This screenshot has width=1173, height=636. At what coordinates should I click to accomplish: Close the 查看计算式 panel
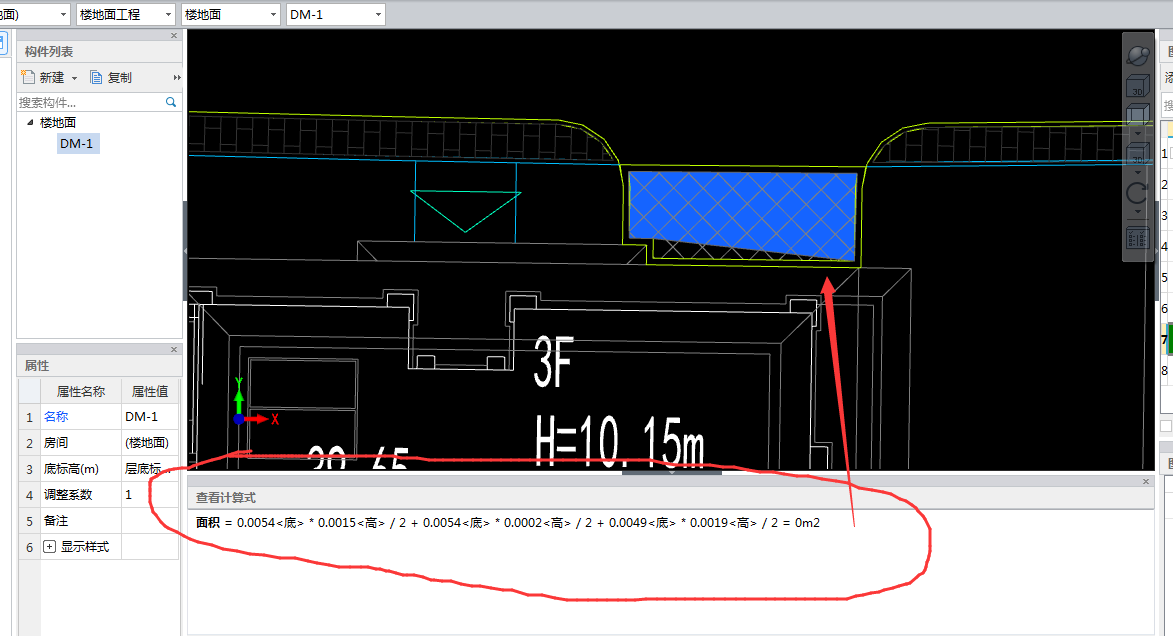click(1145, 481)
